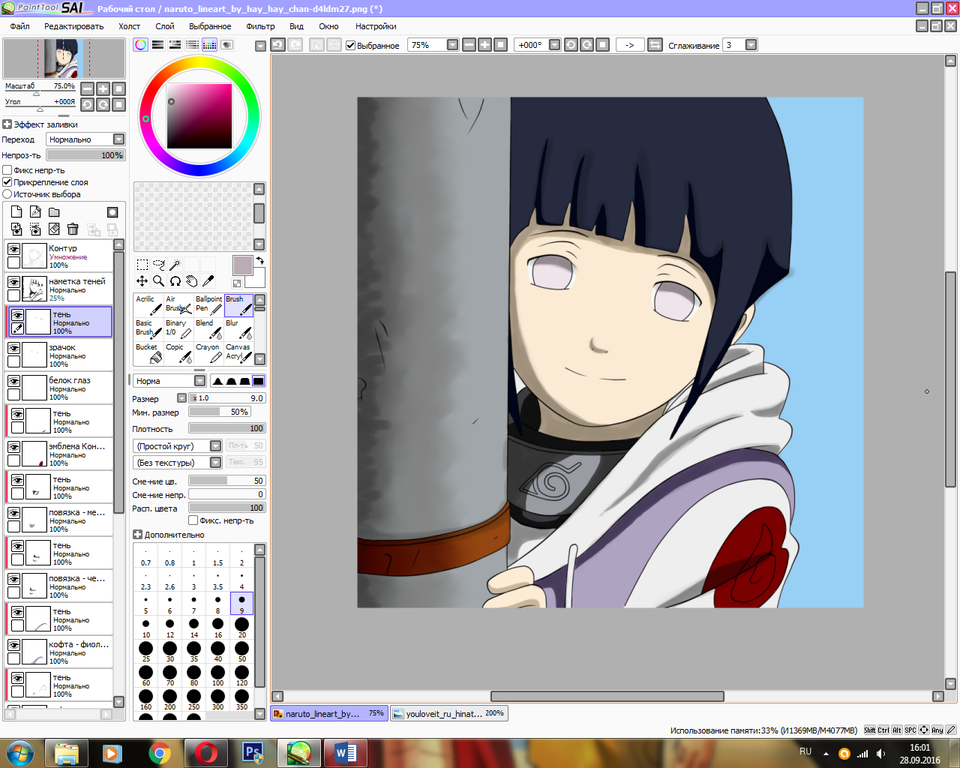Choose the Air Brush tool

178,305
